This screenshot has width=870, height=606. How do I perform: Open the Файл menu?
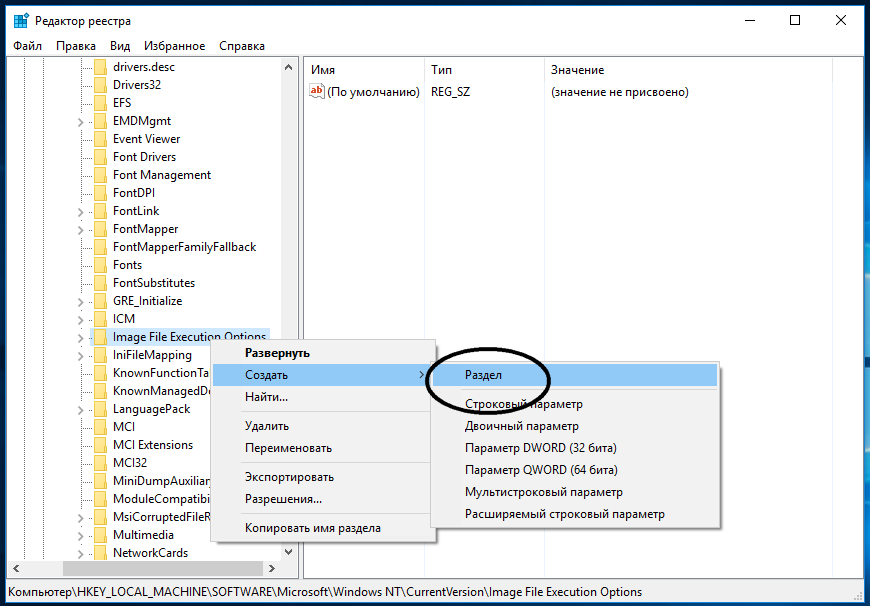point(28,46)
